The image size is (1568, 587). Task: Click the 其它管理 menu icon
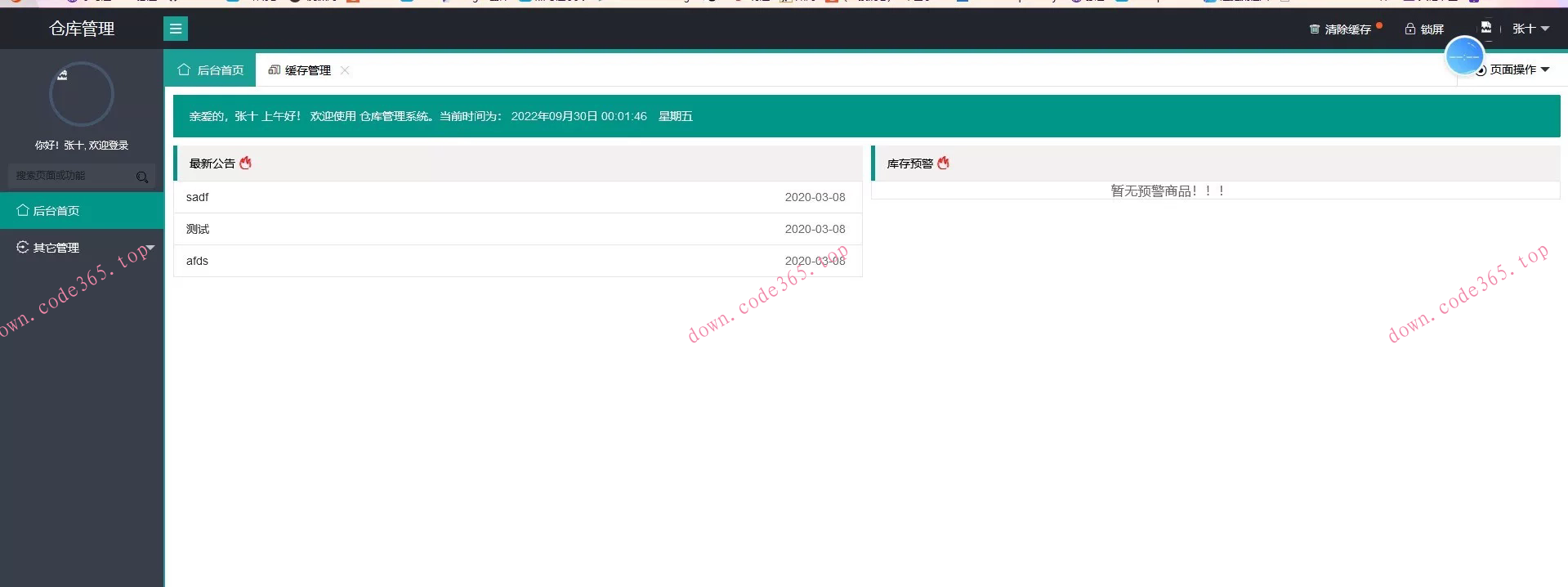[x=22, y=247]
